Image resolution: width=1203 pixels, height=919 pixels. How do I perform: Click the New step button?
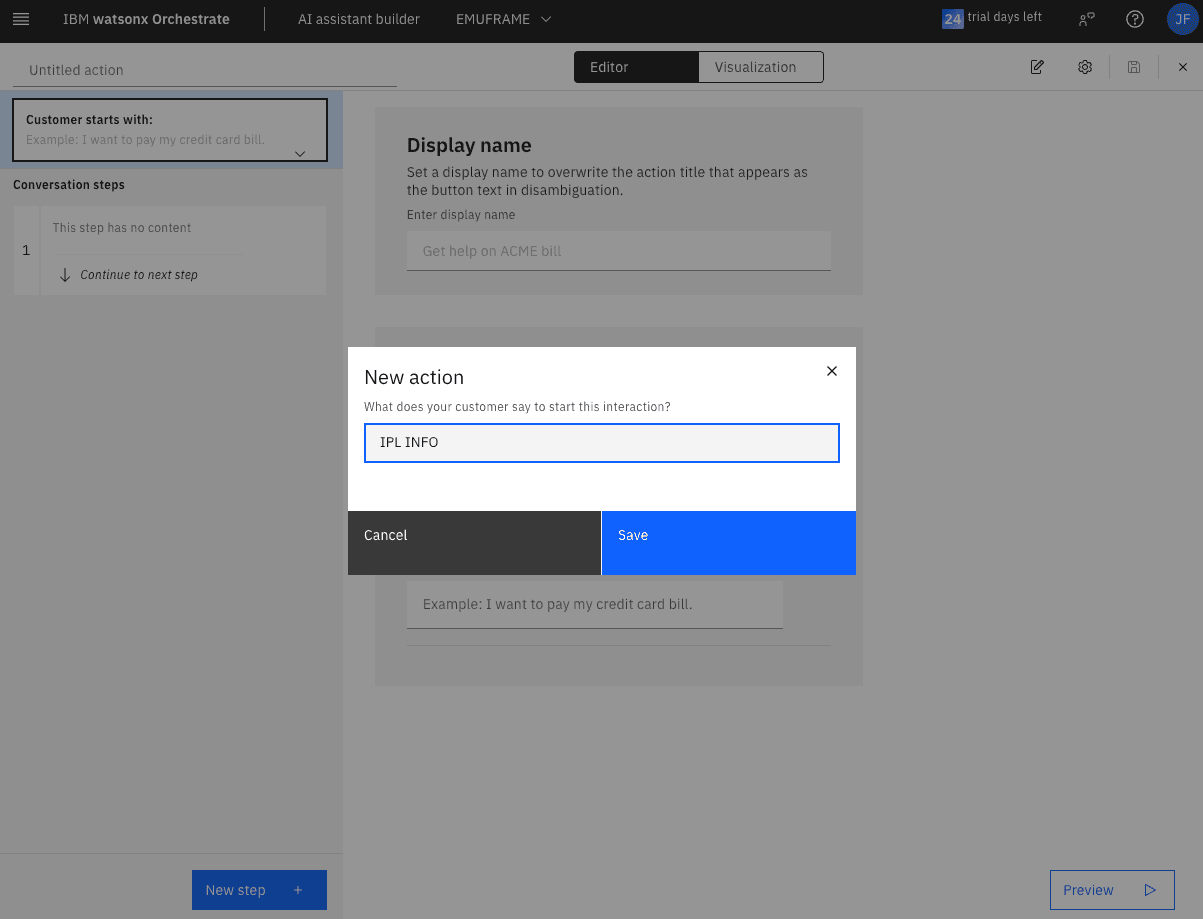coord(259,890)
